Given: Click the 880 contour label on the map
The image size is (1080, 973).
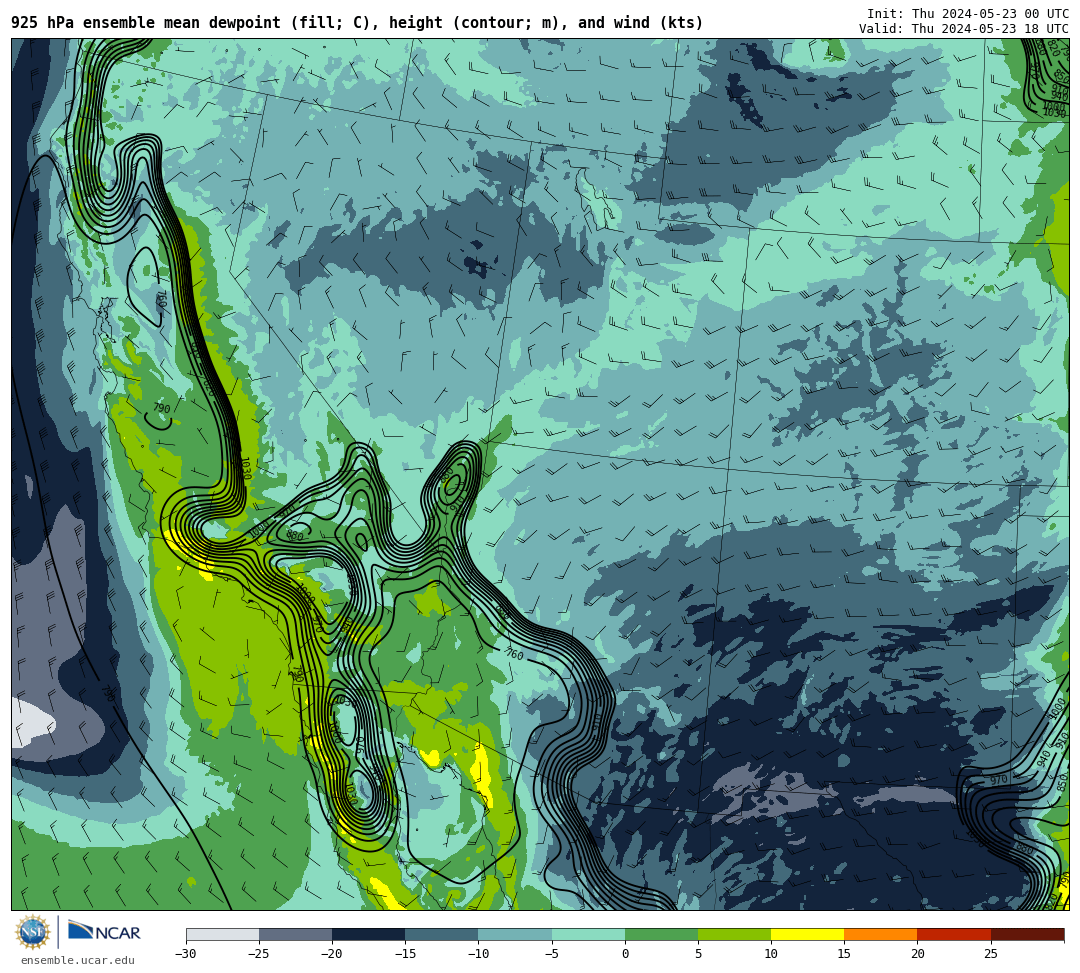Looking at the screenshot, I should [x=295, y=535].
